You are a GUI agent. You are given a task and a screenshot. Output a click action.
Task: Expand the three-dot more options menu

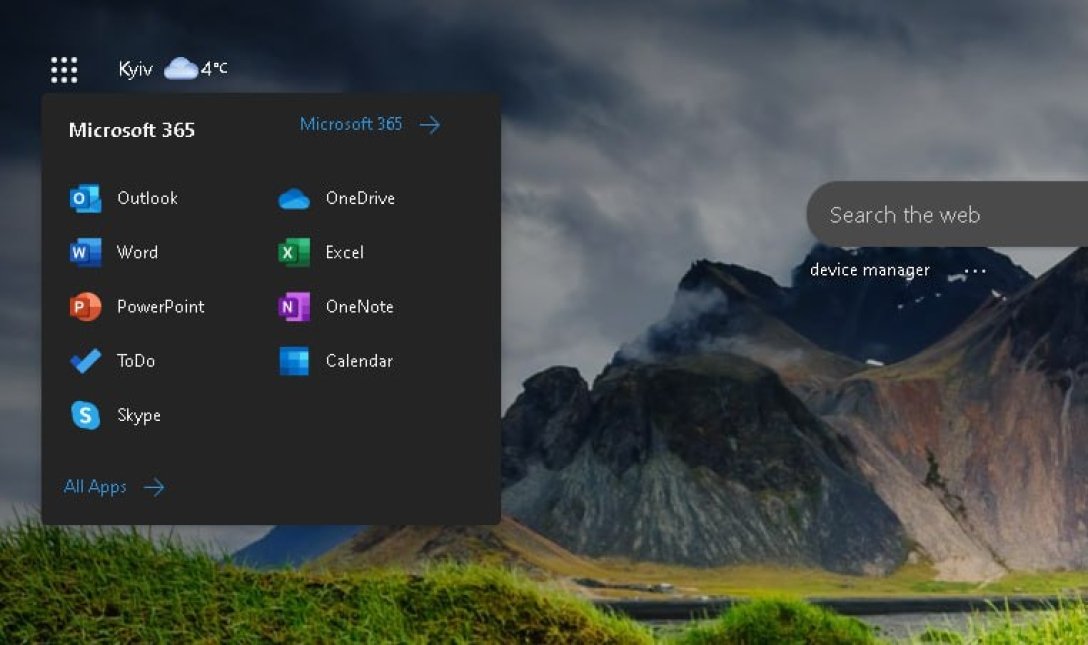click(x=975, y=271)
